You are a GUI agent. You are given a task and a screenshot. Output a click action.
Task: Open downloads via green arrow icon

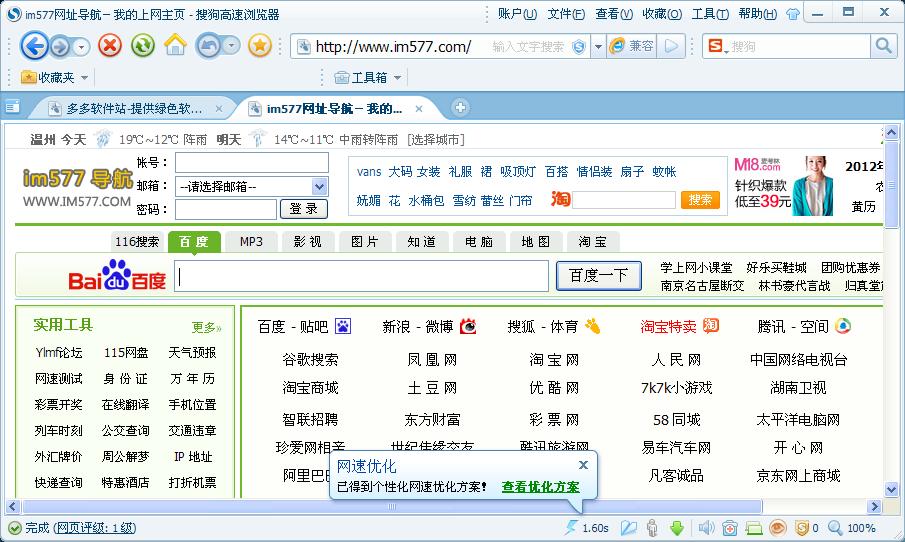click(x=676, y=528)
